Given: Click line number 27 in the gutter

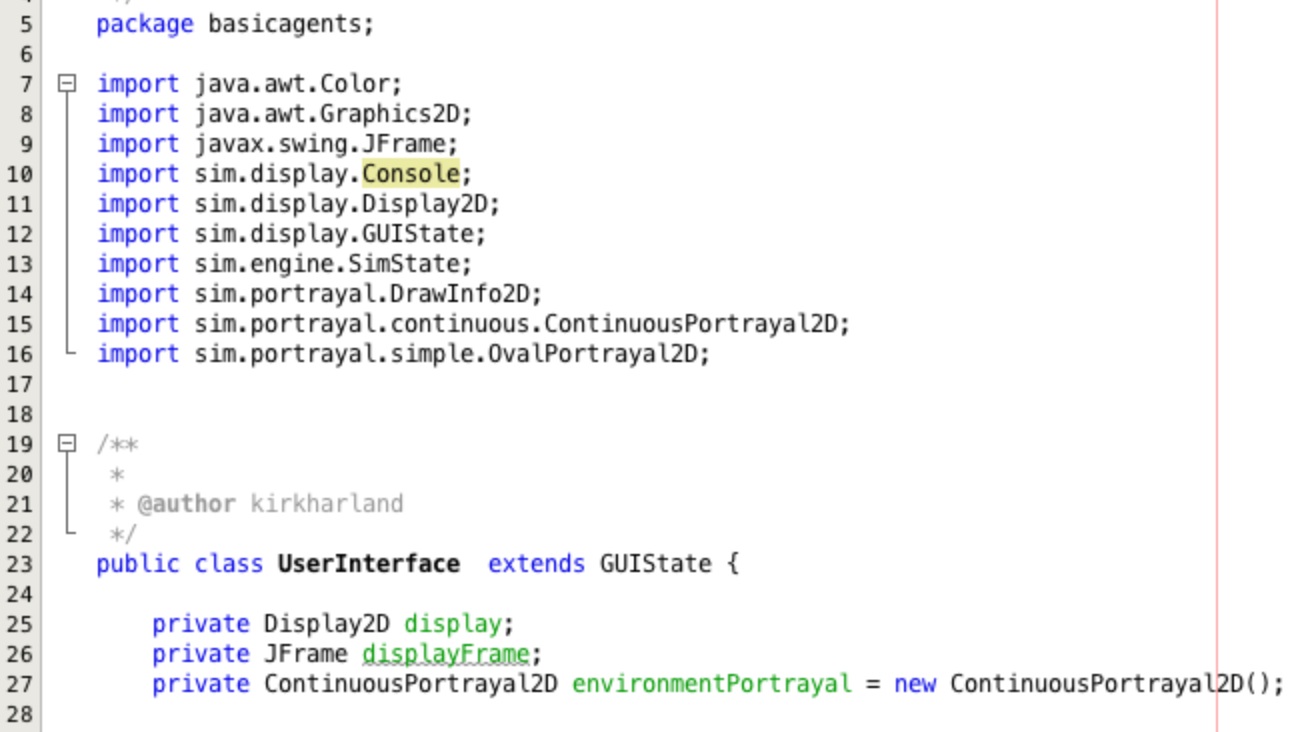Looking at the screenshot, I should pyautogui.click(x=19, y=684).
